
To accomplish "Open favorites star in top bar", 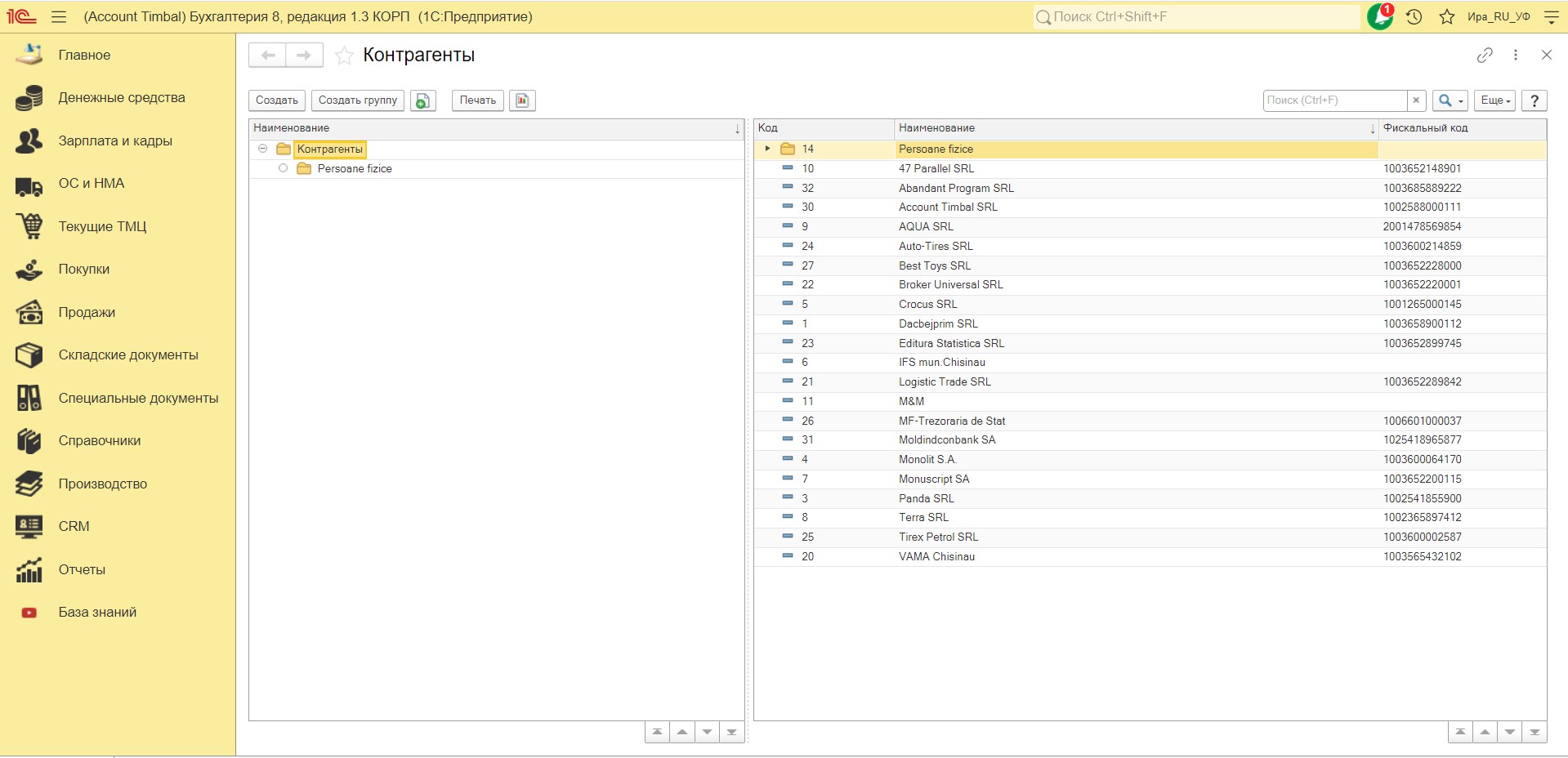I will [x=1447, y=16].
